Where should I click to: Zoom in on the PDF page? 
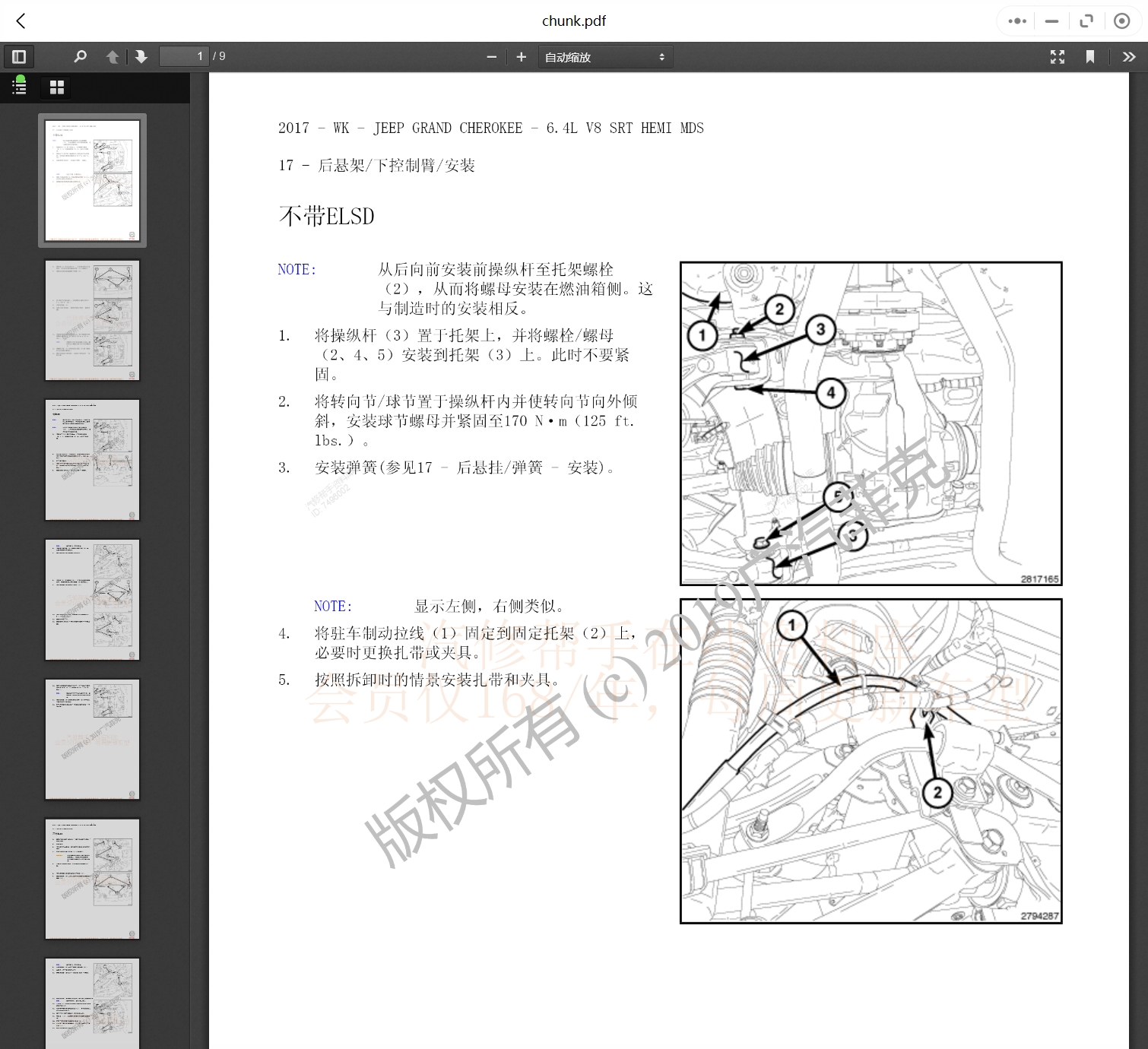click(x=522, y=56)
